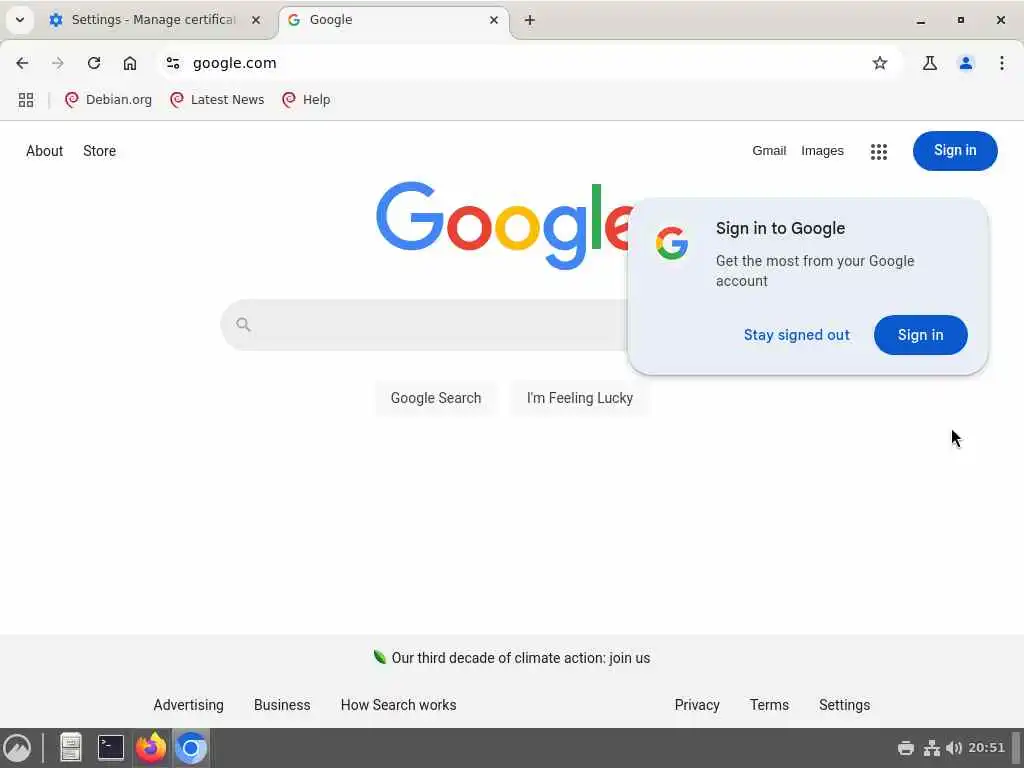The width and height of the screenshot is (1024, 768).
Task: Open the Debian.org bookmark
Action: pyautogui.click(x=108, y=100)
